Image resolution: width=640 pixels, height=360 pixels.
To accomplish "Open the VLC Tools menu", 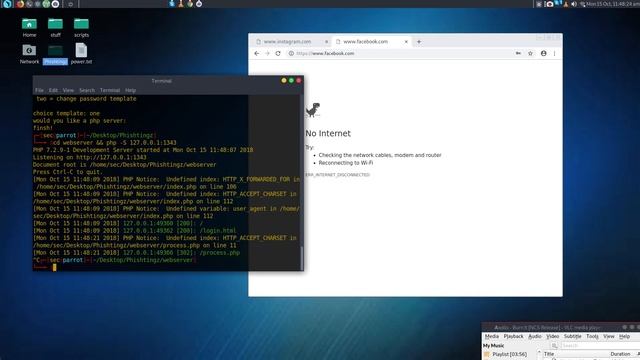I will (x=592, y=336).
